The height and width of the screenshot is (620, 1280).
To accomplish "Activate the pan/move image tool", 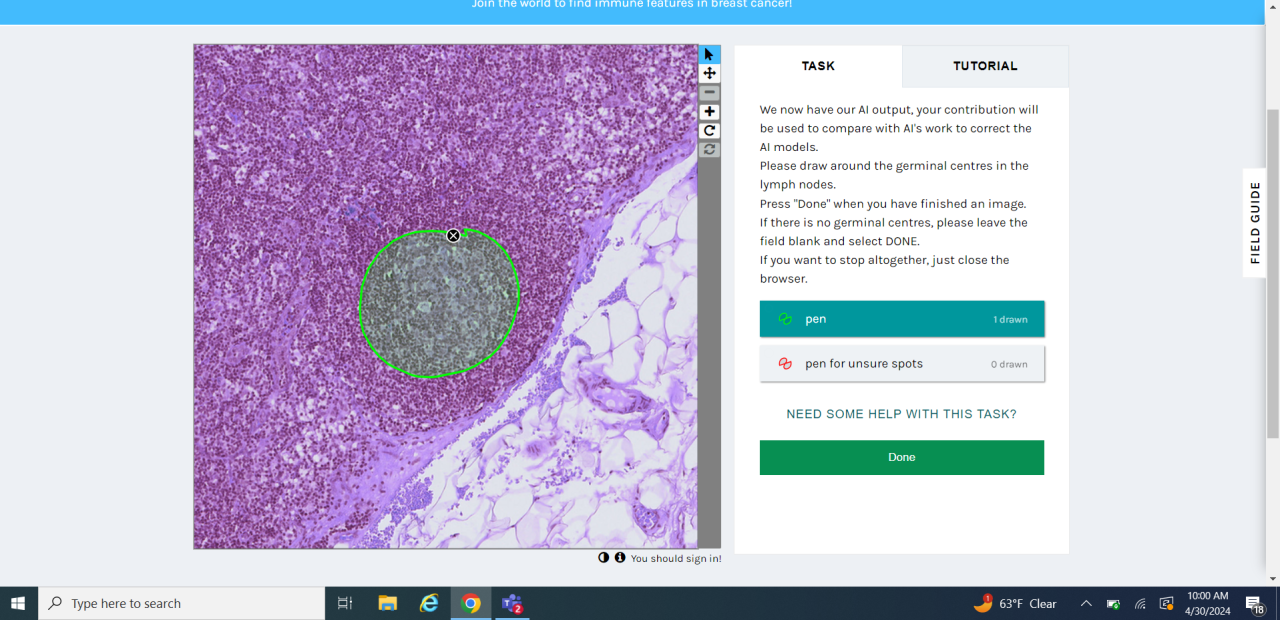I will pyautogui.click(x=709, y=73).
